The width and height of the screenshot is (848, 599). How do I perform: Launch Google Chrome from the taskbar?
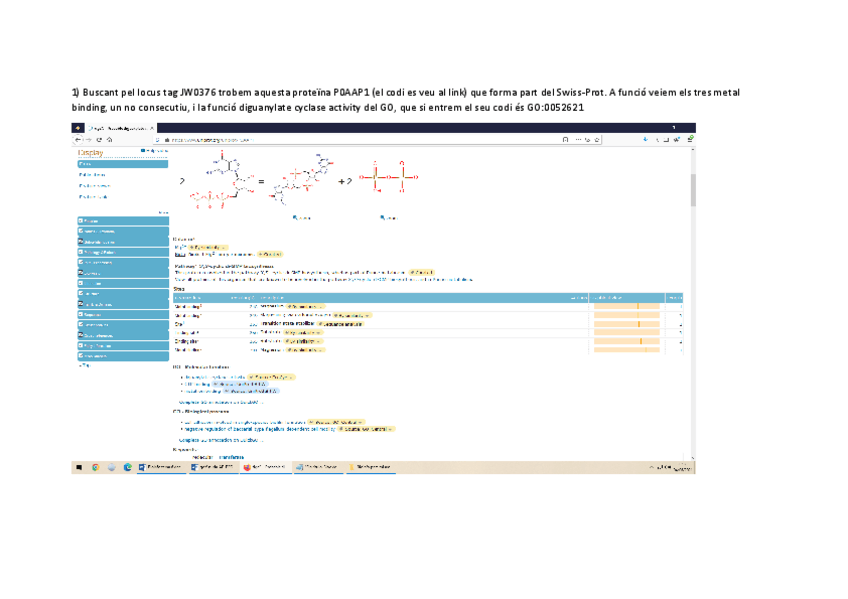coord(95,467)
